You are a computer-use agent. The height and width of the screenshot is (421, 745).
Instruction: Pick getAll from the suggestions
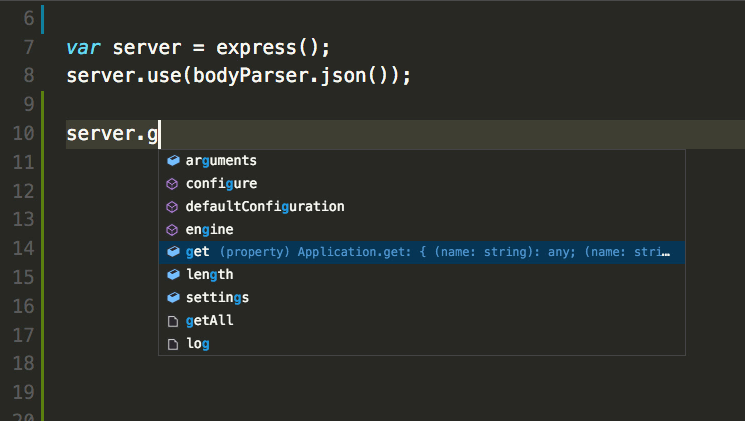(x=422, y=321)
